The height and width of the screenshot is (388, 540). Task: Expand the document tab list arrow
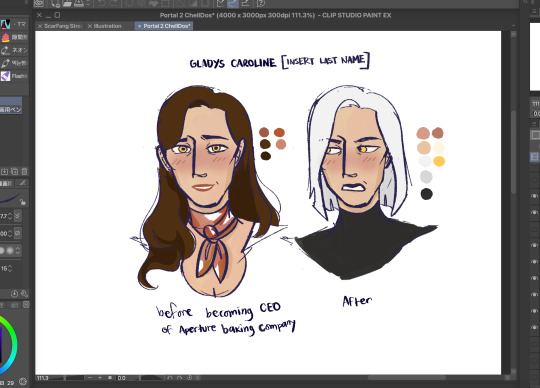(513, 26)
